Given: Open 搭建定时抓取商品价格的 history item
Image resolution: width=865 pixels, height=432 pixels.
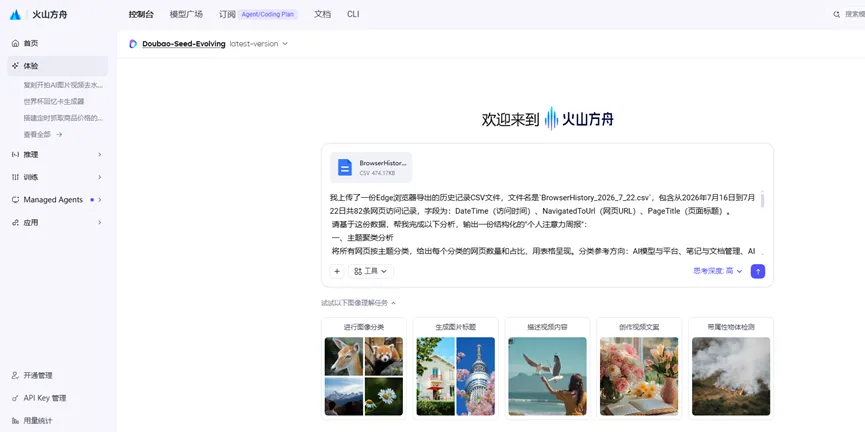Looking at the screenshot, I should [x=63, y=118].
